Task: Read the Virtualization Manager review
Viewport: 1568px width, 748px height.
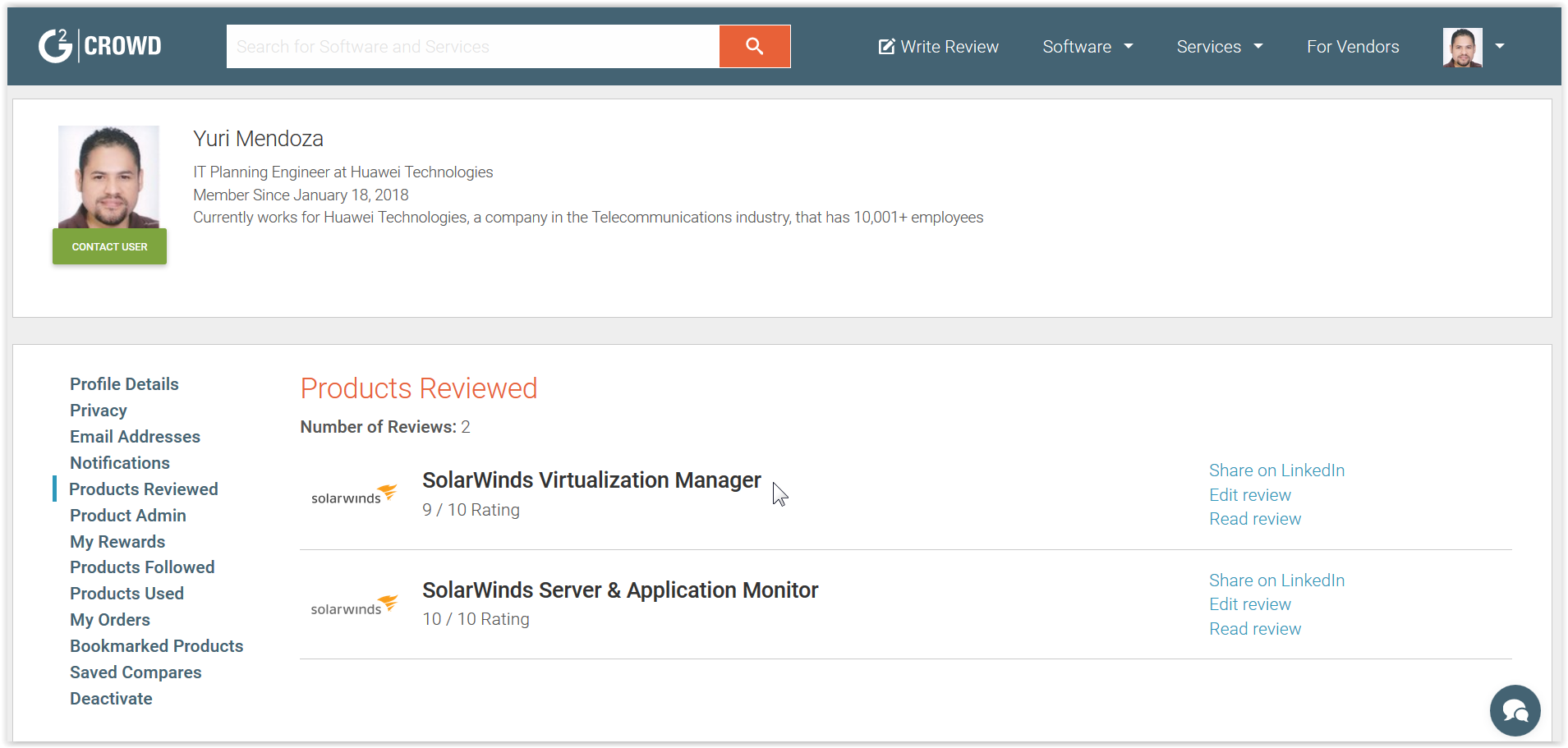Action: pos(1255,519)
